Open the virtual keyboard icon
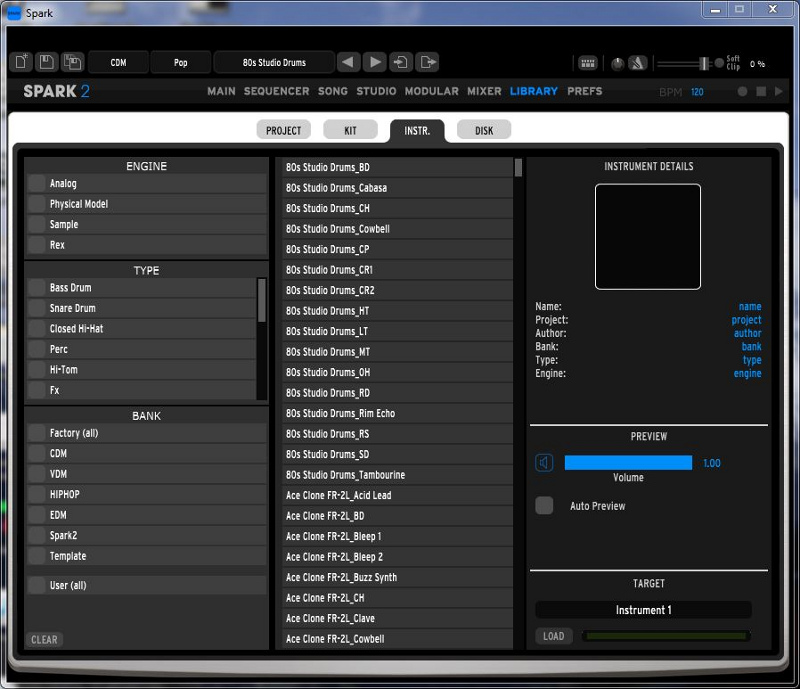 (588, 63)
